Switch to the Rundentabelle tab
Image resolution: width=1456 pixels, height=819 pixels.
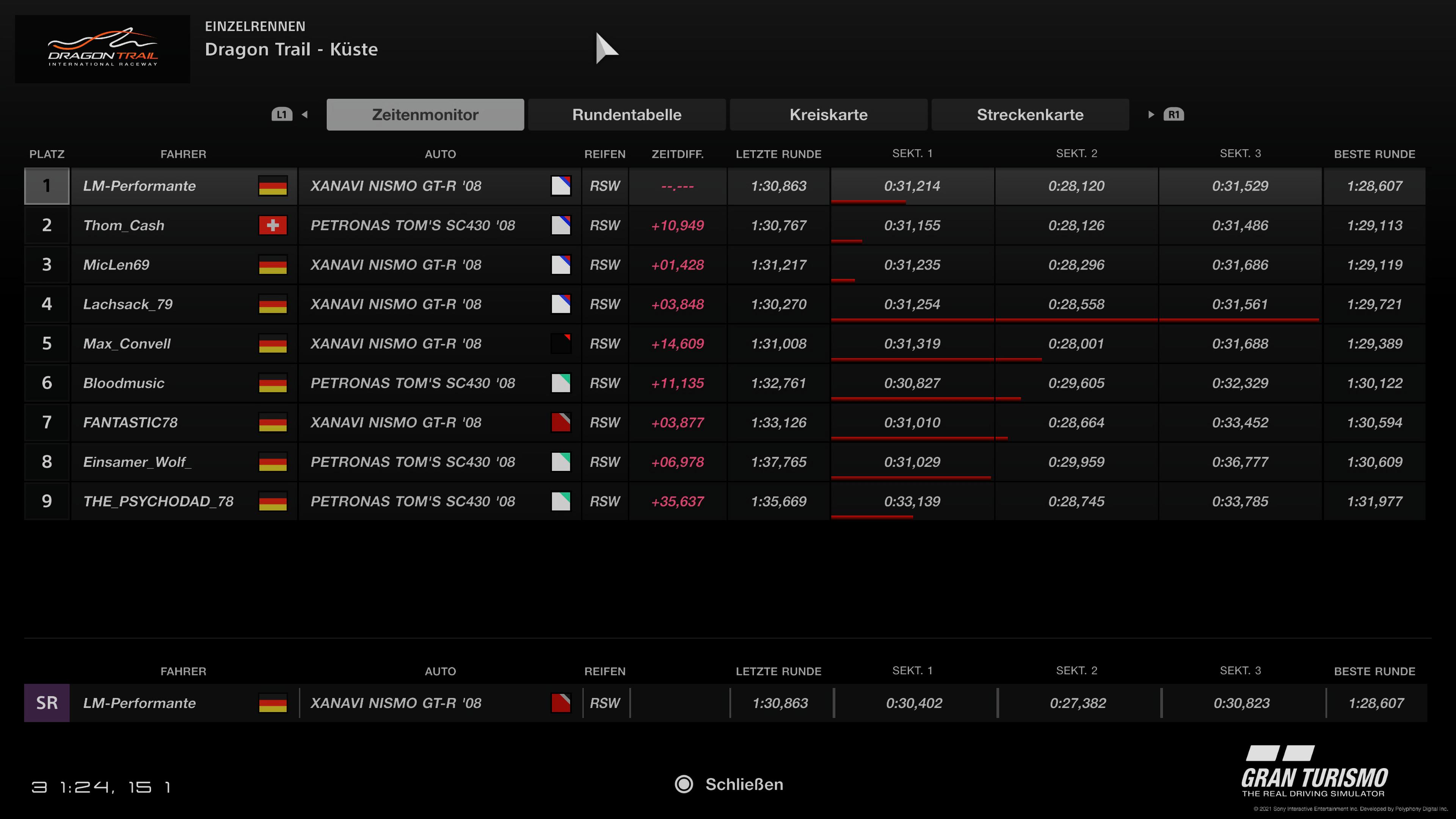coord(626,115)
